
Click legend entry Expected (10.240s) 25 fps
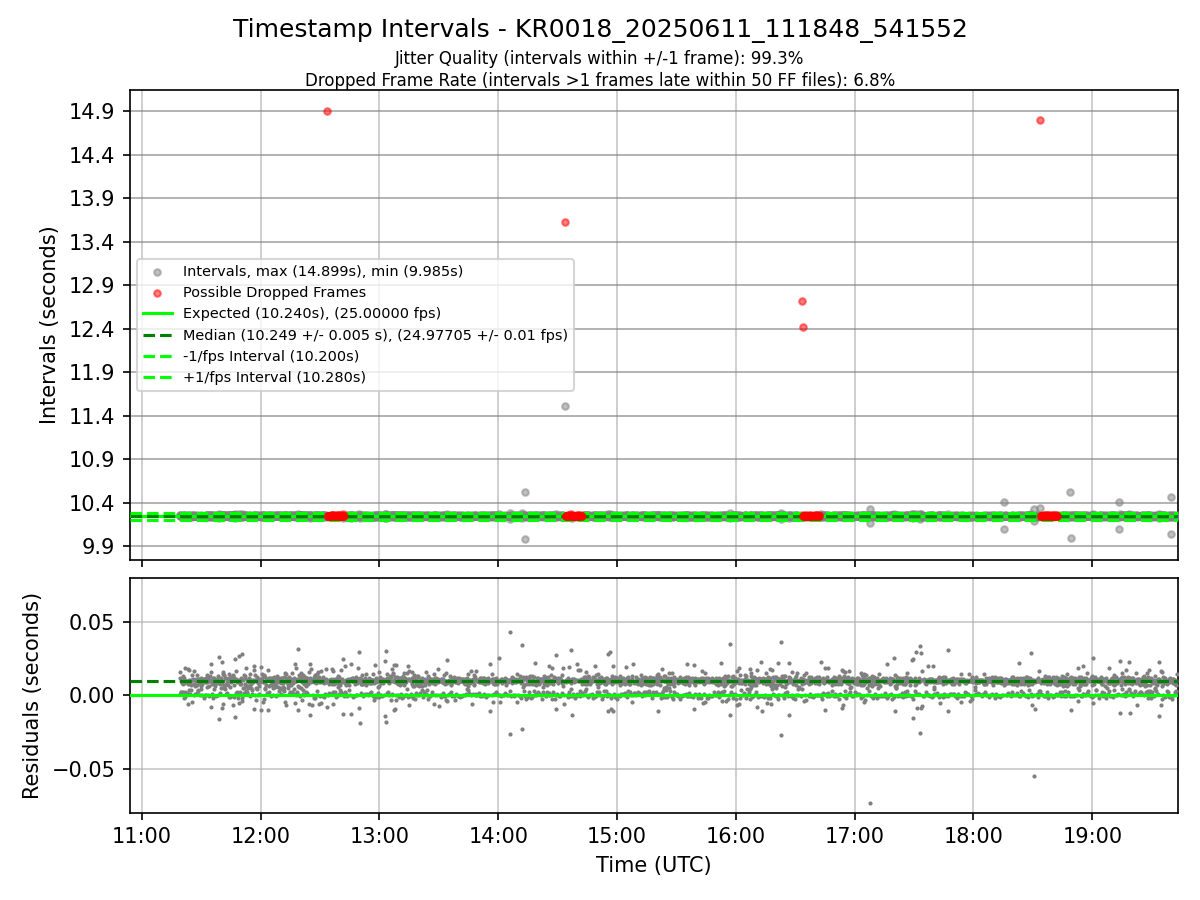[x=311, y=313]
